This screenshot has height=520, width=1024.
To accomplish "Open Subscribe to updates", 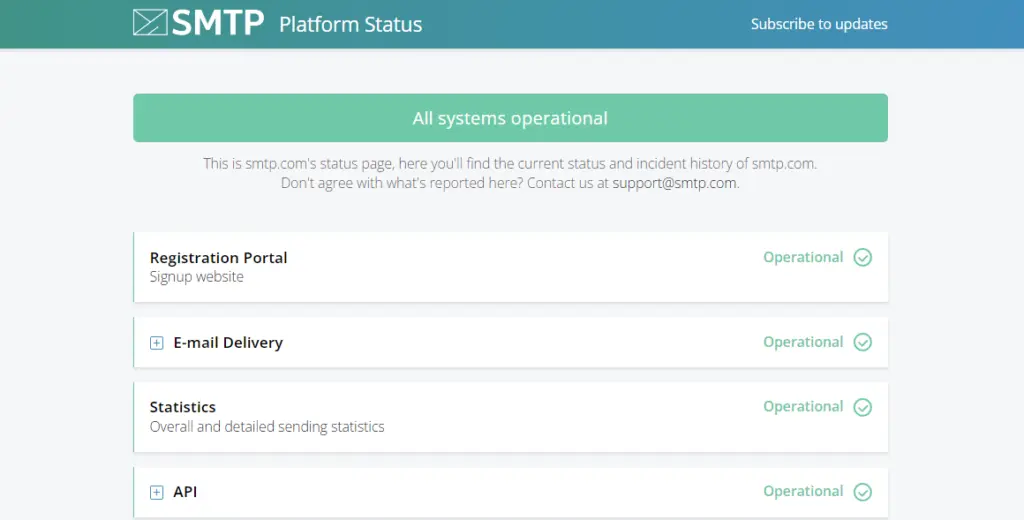I will tap(819, 24).
